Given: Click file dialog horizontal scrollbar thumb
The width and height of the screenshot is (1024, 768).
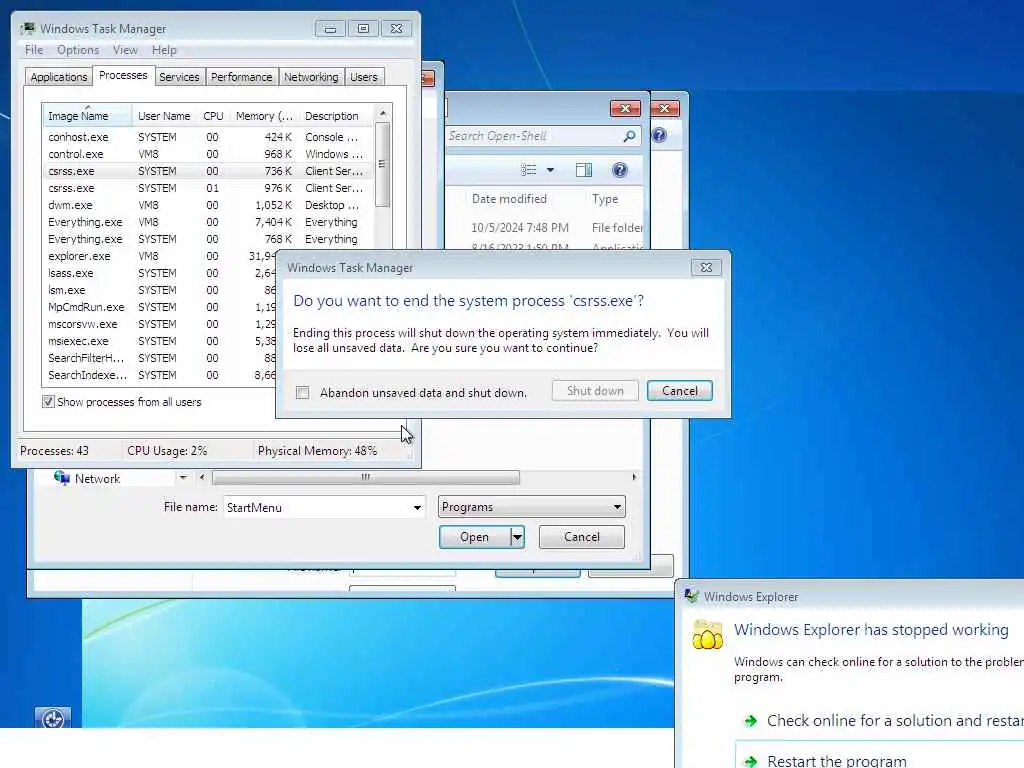Looking at the screenshot, I should pyautogui.click(x=366, y=477).
